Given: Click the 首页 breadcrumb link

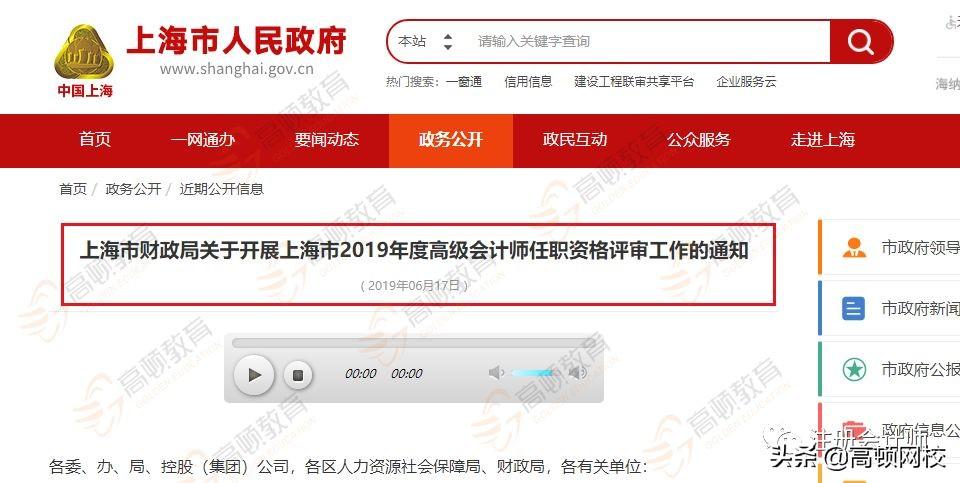Looking at the screenshot, I should click(x=73, y=189).
